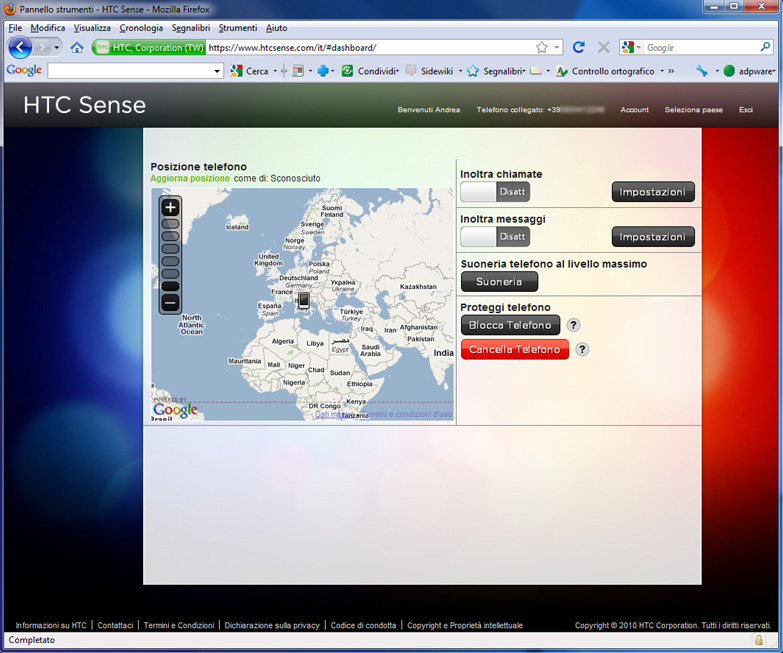Open the Aiuto menu
This screenshot has width=783, height=653.
click(276, 28)
